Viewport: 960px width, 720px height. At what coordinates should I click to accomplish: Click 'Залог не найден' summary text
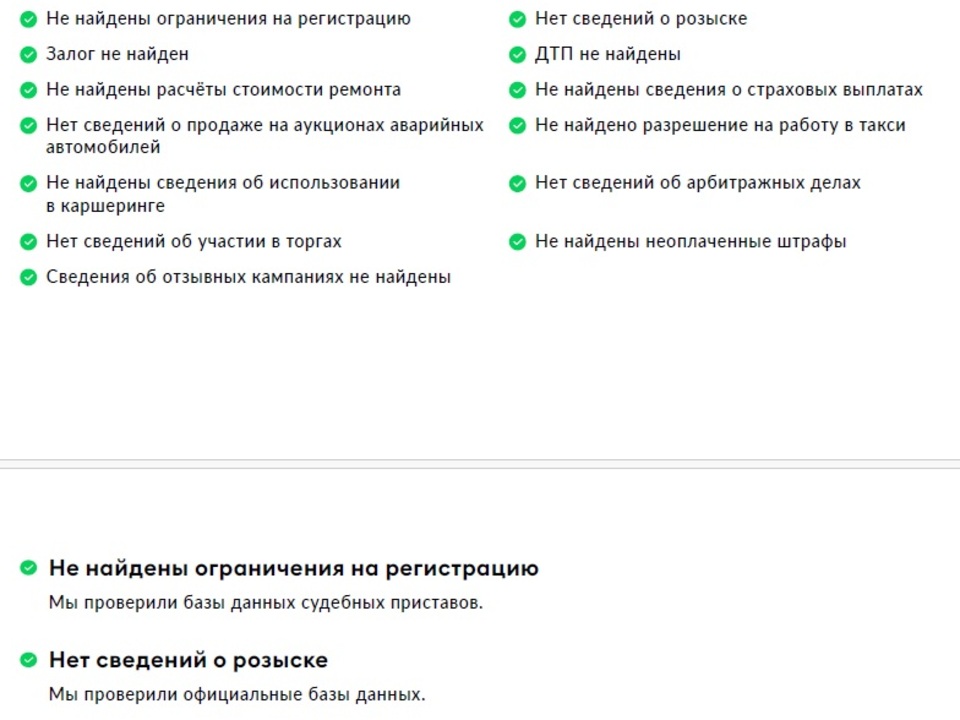point(117,54)
